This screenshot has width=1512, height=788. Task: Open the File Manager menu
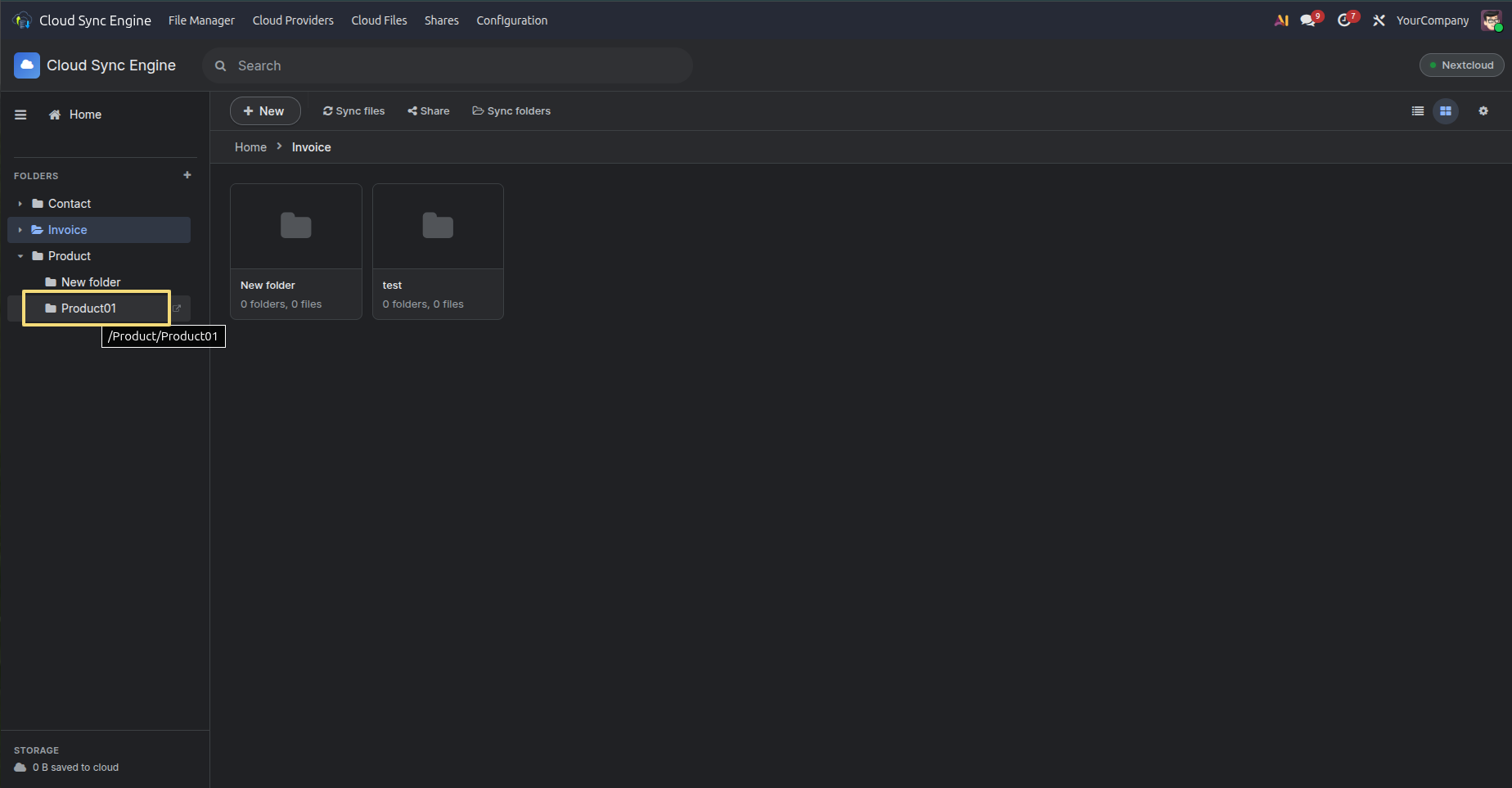tap(201, 20)
